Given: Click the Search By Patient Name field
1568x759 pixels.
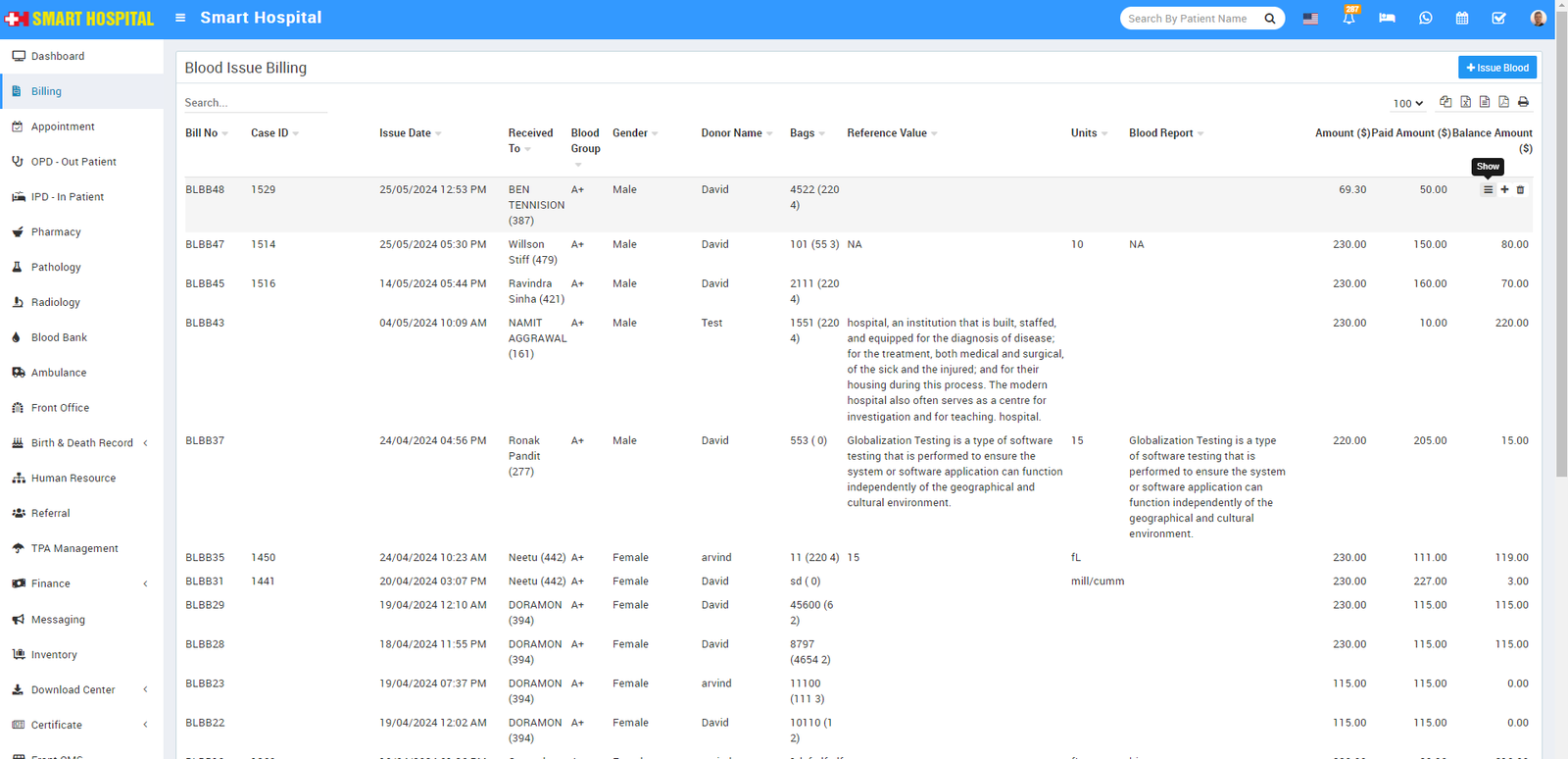Looking at the screenshot, I should 1190,19.
